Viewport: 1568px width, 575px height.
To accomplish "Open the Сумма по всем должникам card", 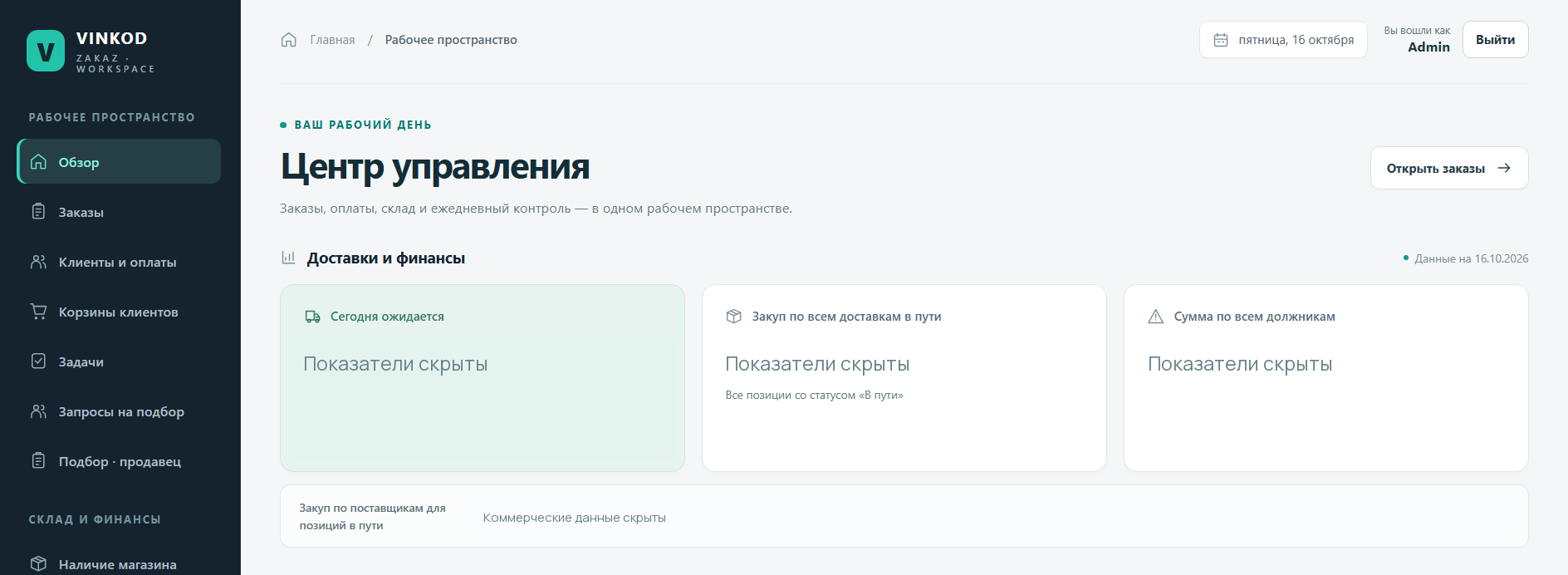I will 1326,378.
